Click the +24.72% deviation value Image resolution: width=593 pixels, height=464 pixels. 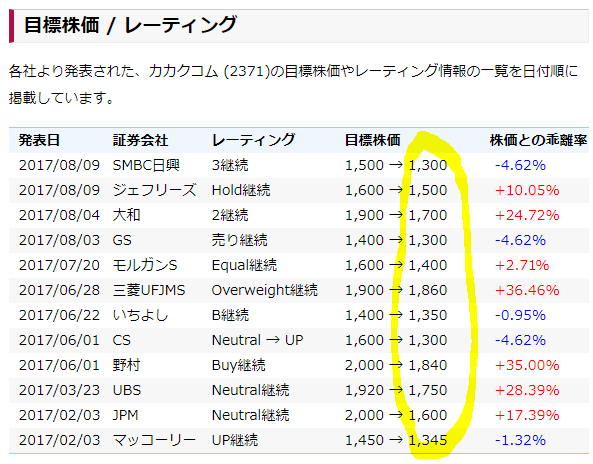coord(527,215)
